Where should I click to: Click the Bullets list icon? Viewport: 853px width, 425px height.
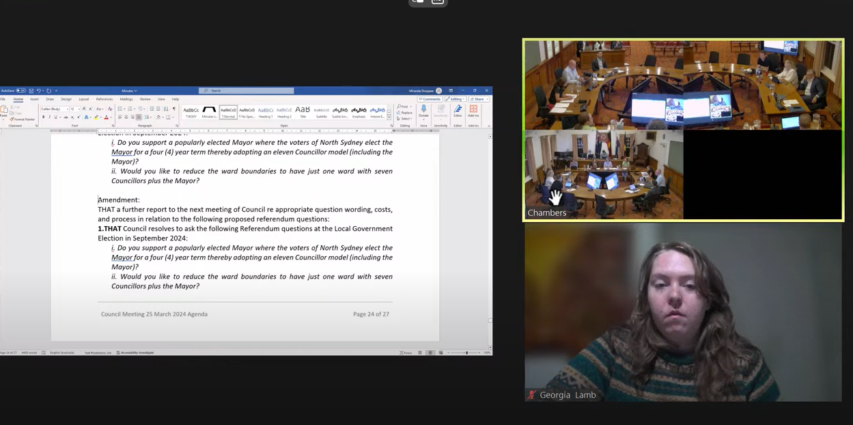pos(120,109)
